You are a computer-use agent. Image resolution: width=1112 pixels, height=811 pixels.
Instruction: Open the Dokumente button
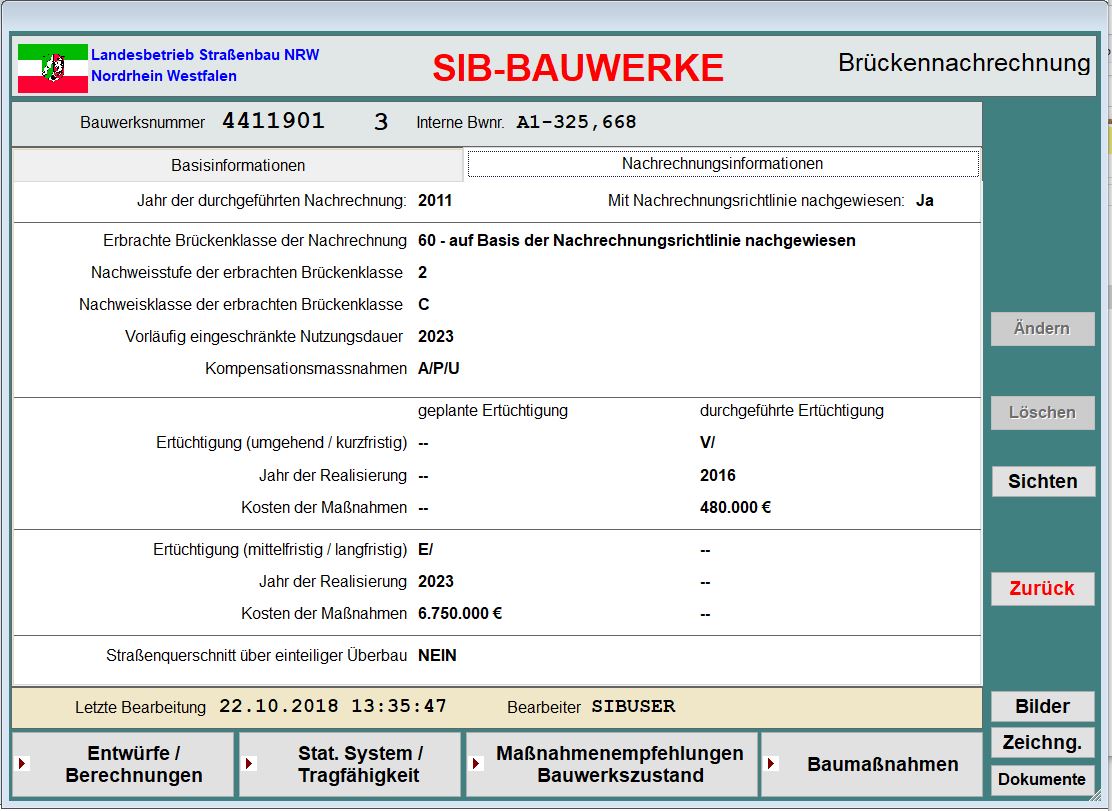[x=1042, y=779]
